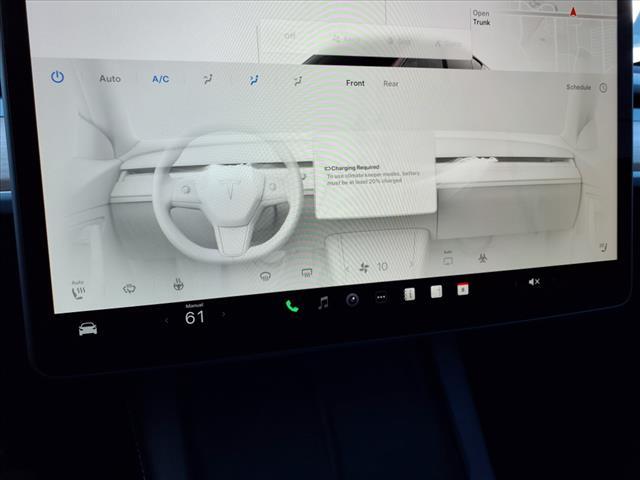640x480 pixels.
Task: Toggle the Auto air recirculation icon
Action: [x=448, y=259]
